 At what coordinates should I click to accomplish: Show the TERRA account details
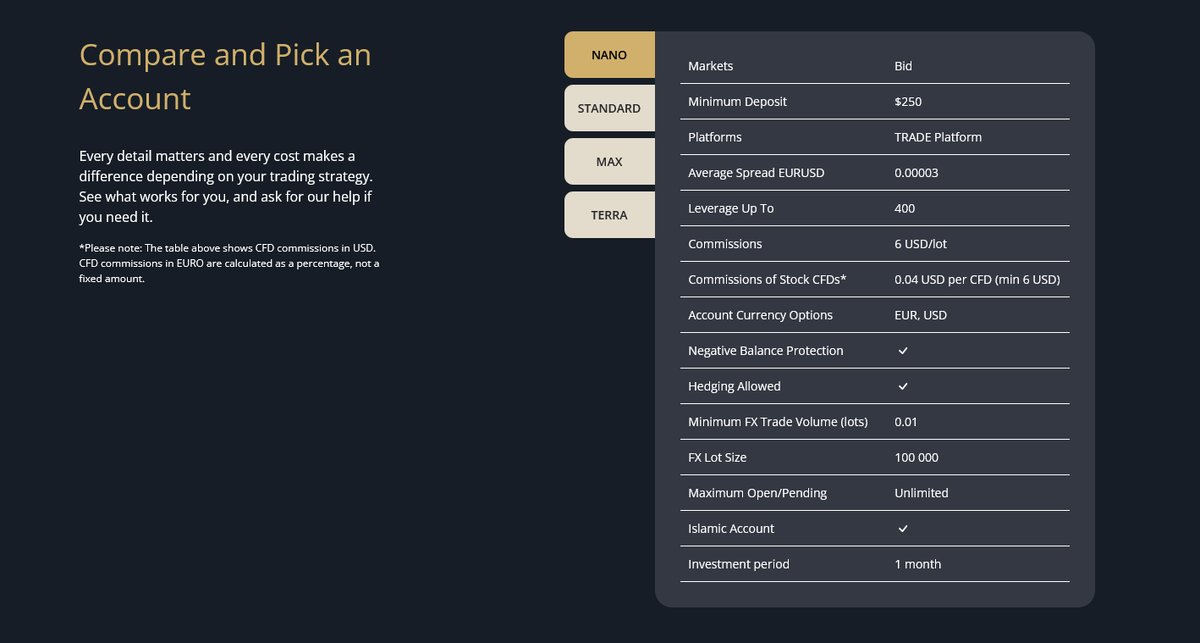pyautogui.click(x=609, y=215)
